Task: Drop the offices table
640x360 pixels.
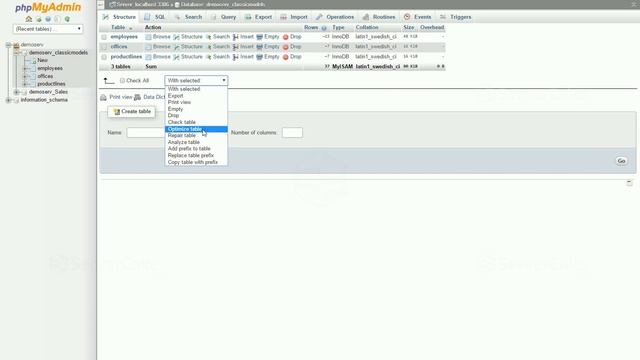Action: [292, 47]
